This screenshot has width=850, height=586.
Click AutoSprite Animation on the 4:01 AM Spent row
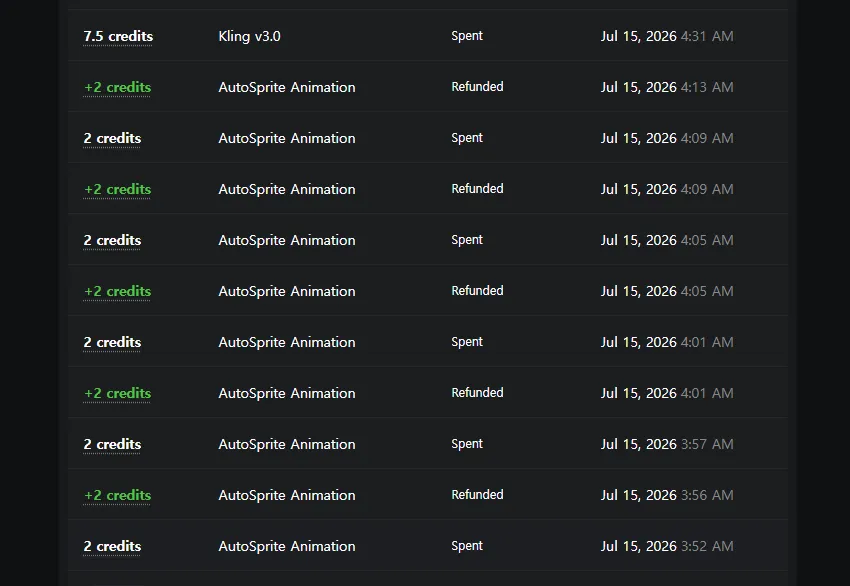coord(287,342)
